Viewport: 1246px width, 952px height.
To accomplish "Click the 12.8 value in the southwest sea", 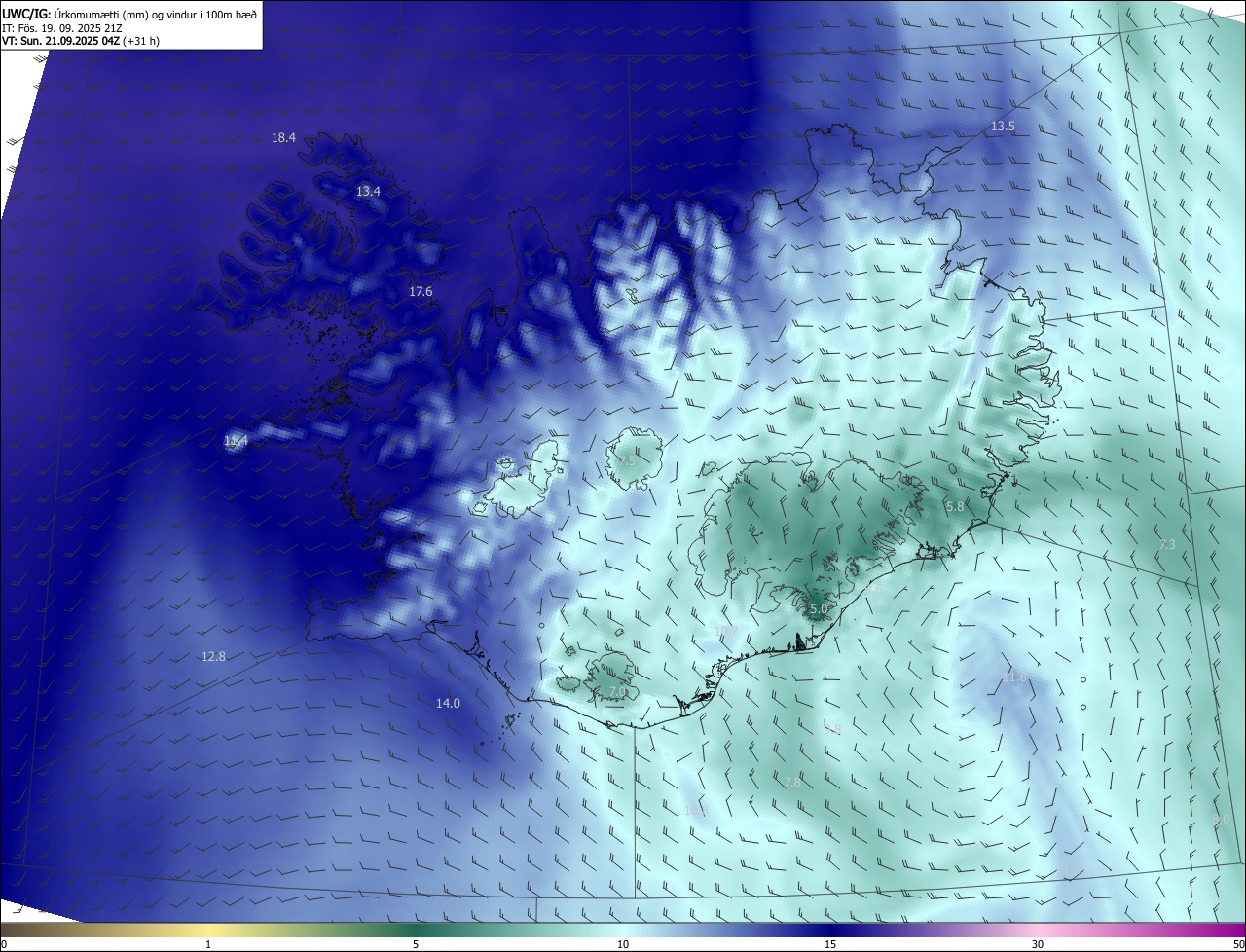I will tap(213, 657).
